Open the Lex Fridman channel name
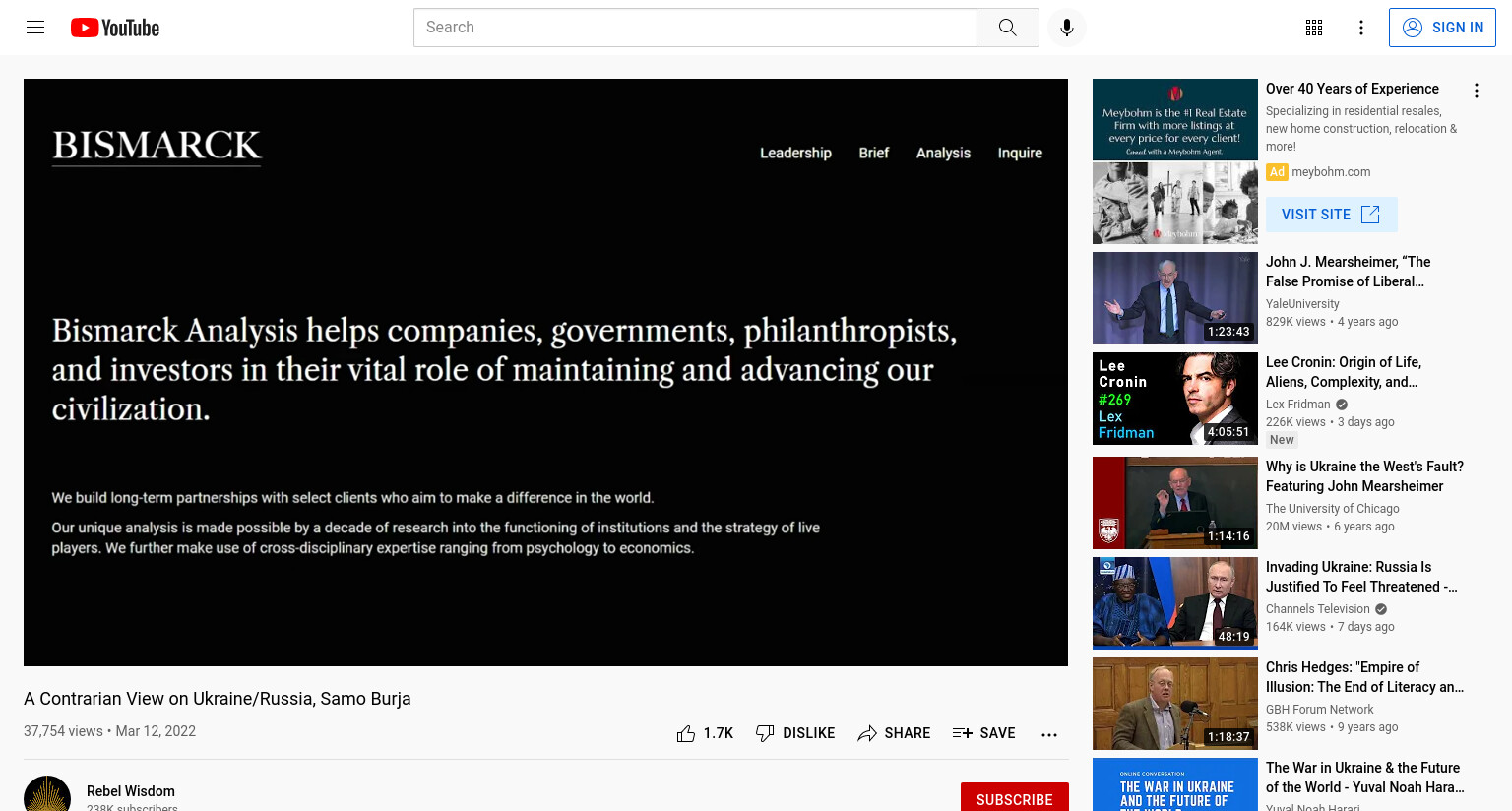 click(x=1297, y=405)
